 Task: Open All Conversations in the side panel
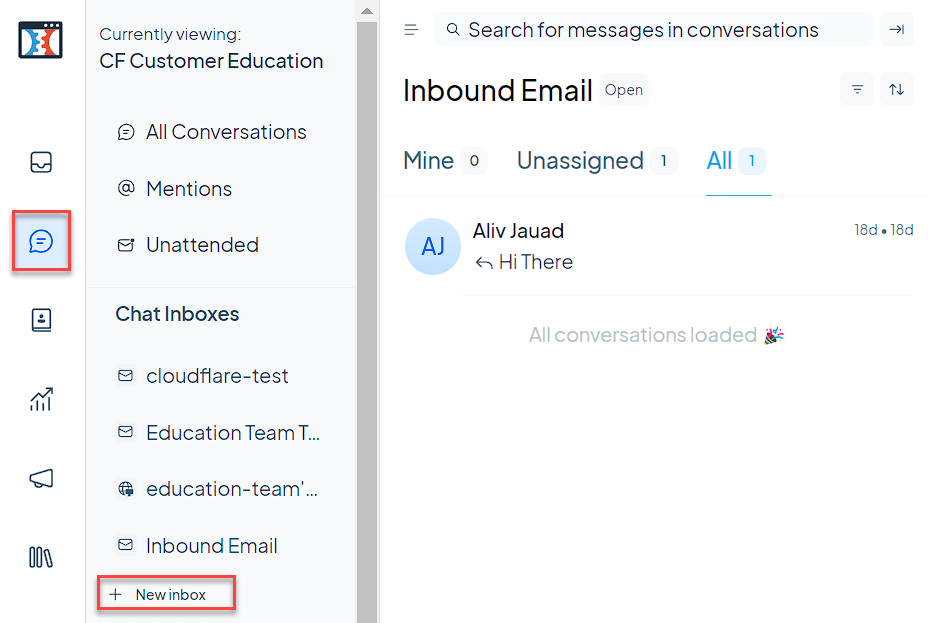click(226, 131)
